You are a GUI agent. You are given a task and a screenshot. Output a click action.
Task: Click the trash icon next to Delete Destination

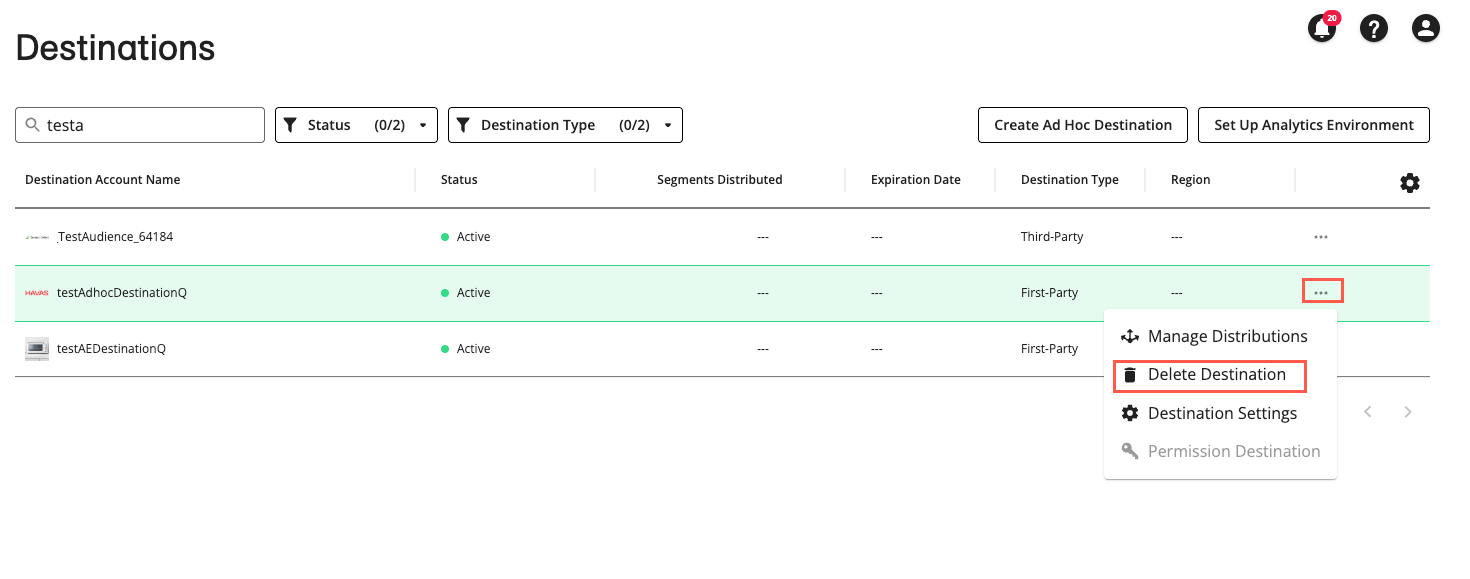point(1130,374)
